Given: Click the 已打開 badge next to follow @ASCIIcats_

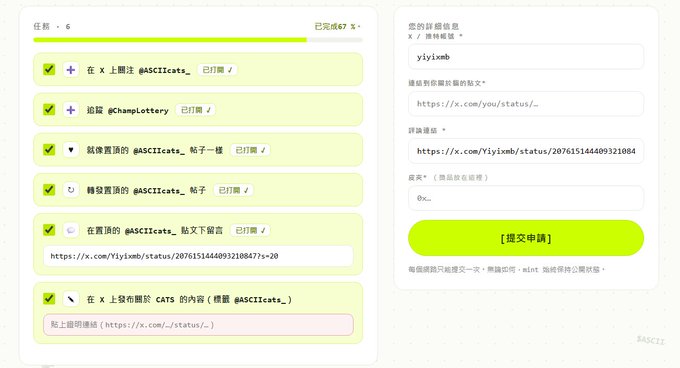Looking at the screenshot, I should 217,70.
